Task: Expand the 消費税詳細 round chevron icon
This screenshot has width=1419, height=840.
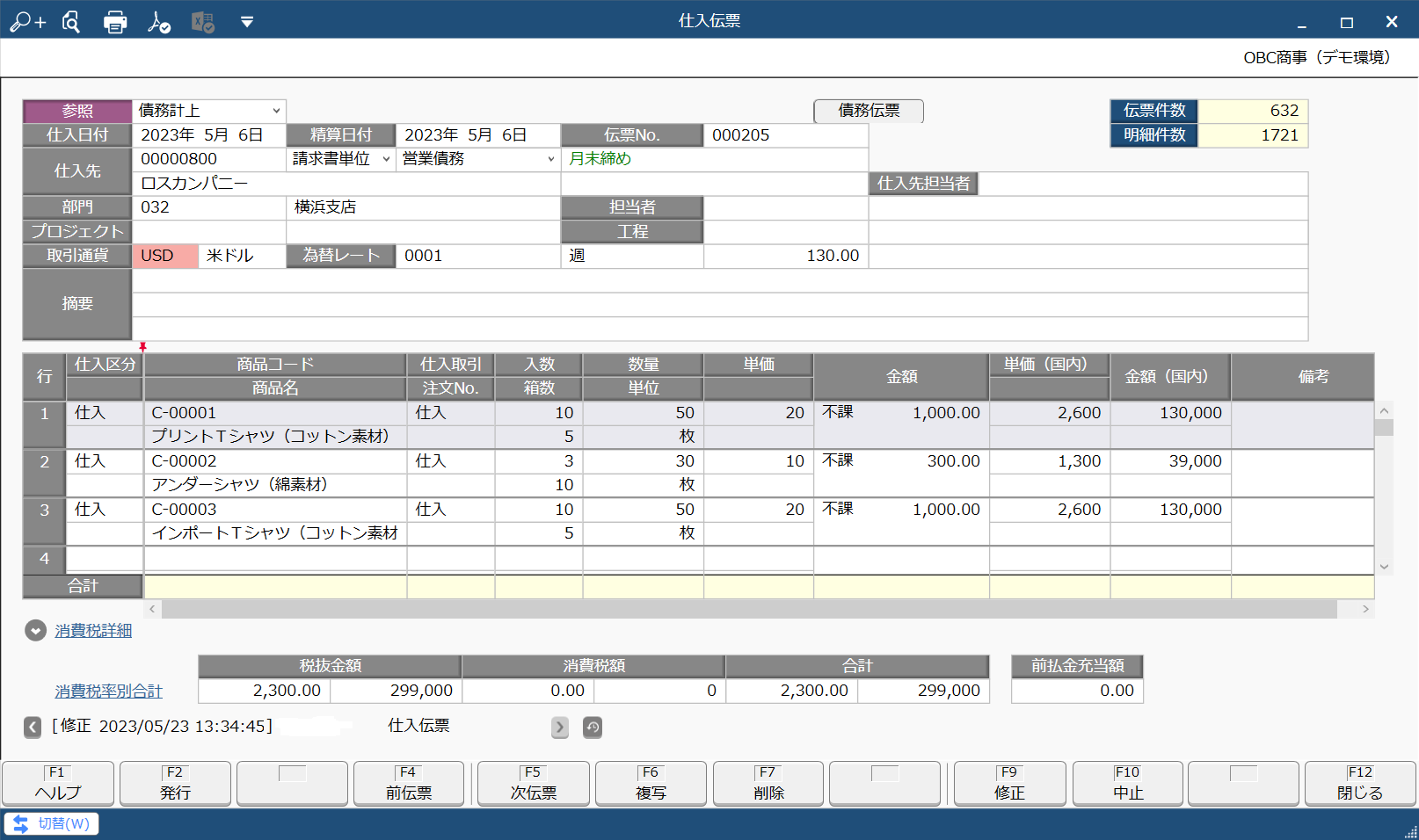Action: (35, 631)
